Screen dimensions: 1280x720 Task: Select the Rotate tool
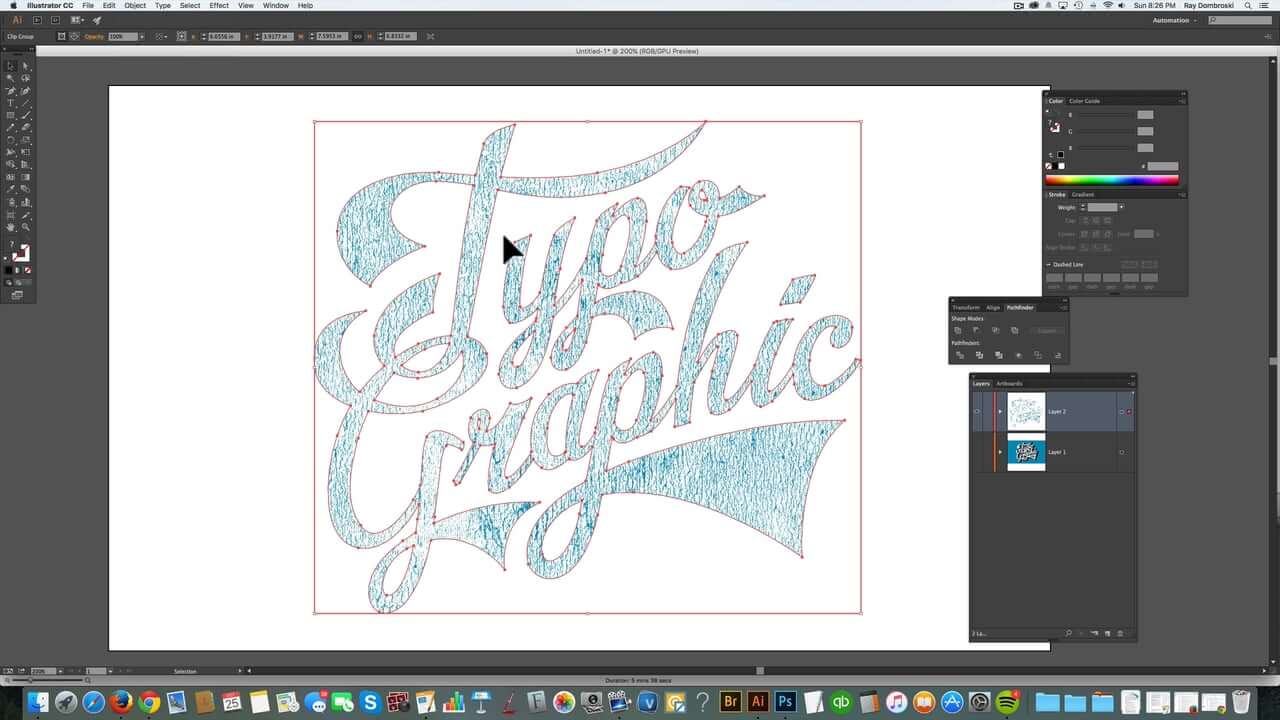tap(12, 139)
